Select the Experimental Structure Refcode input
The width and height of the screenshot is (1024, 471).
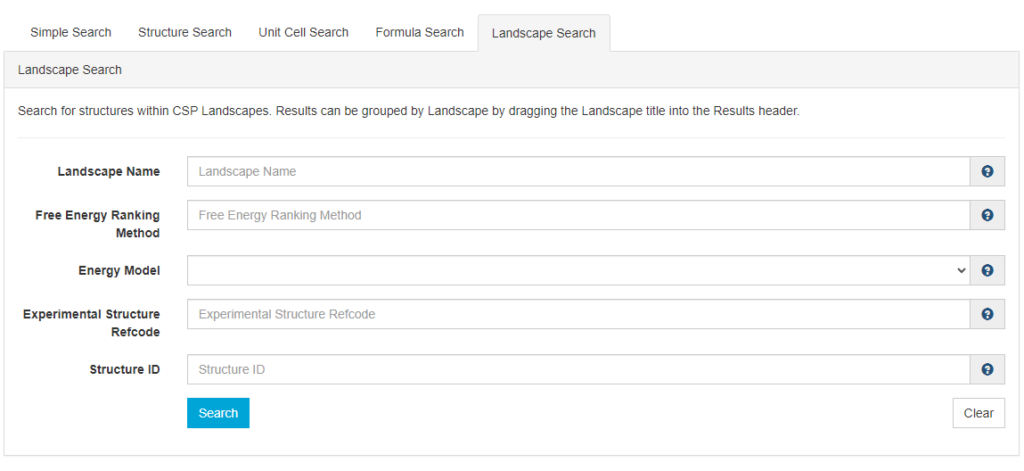[578, 314]
